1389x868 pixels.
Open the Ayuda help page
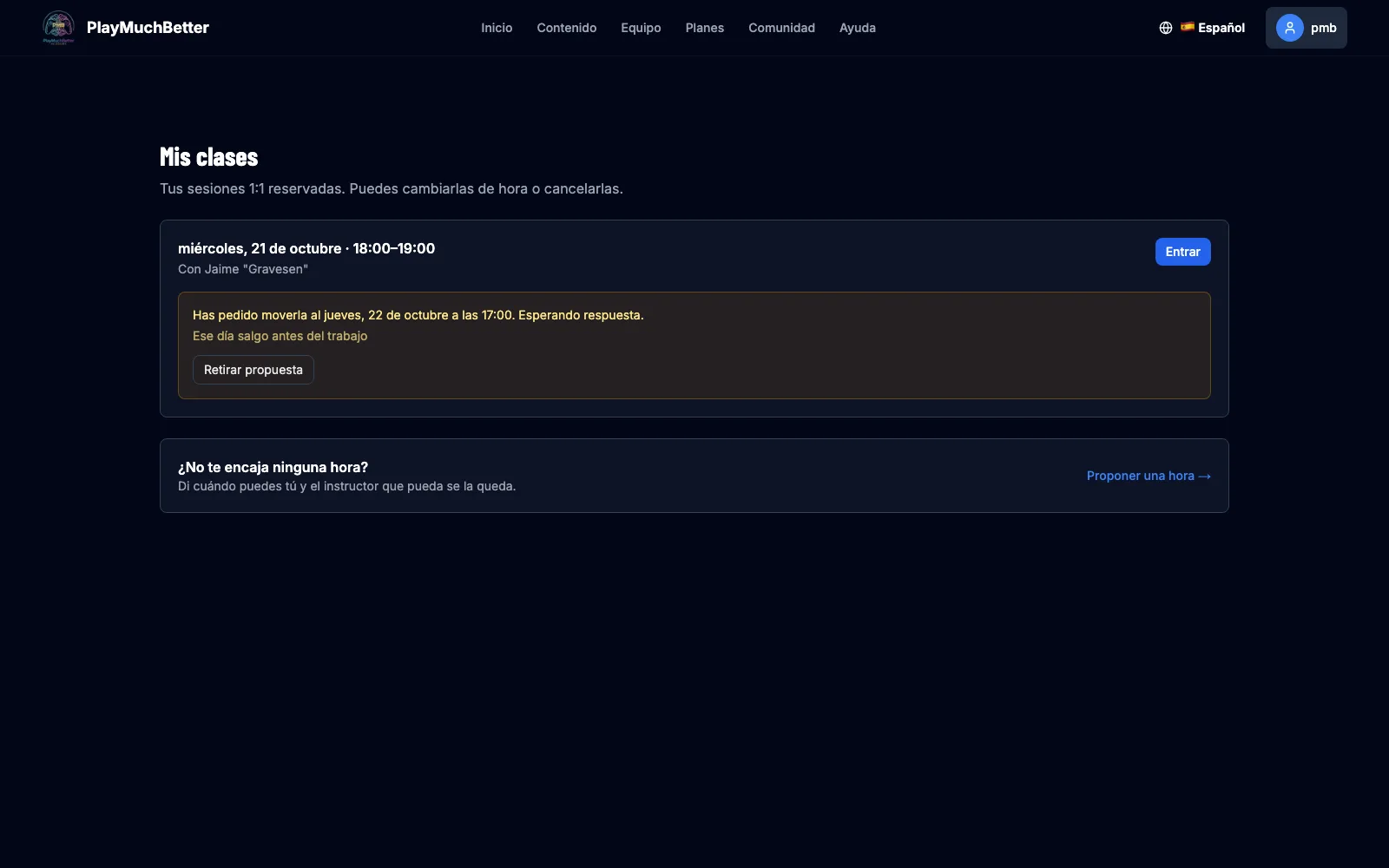click(858, 28)
